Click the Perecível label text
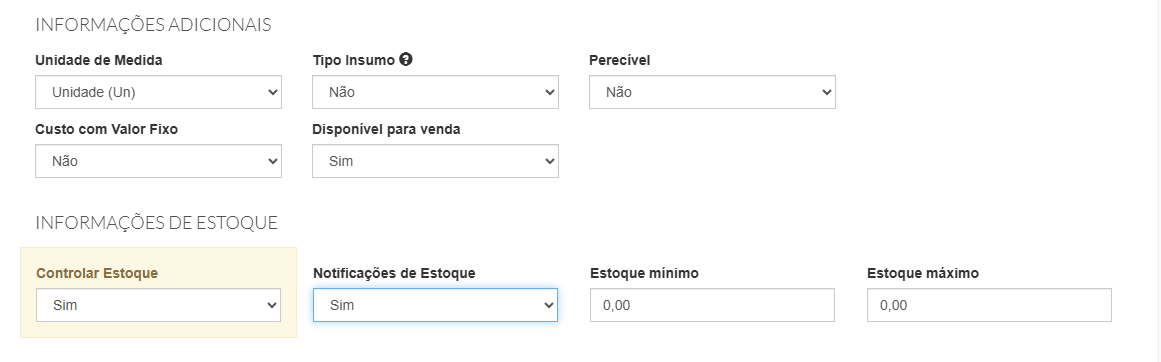This screenshot has height=362, width=1161. coord(620,61)
